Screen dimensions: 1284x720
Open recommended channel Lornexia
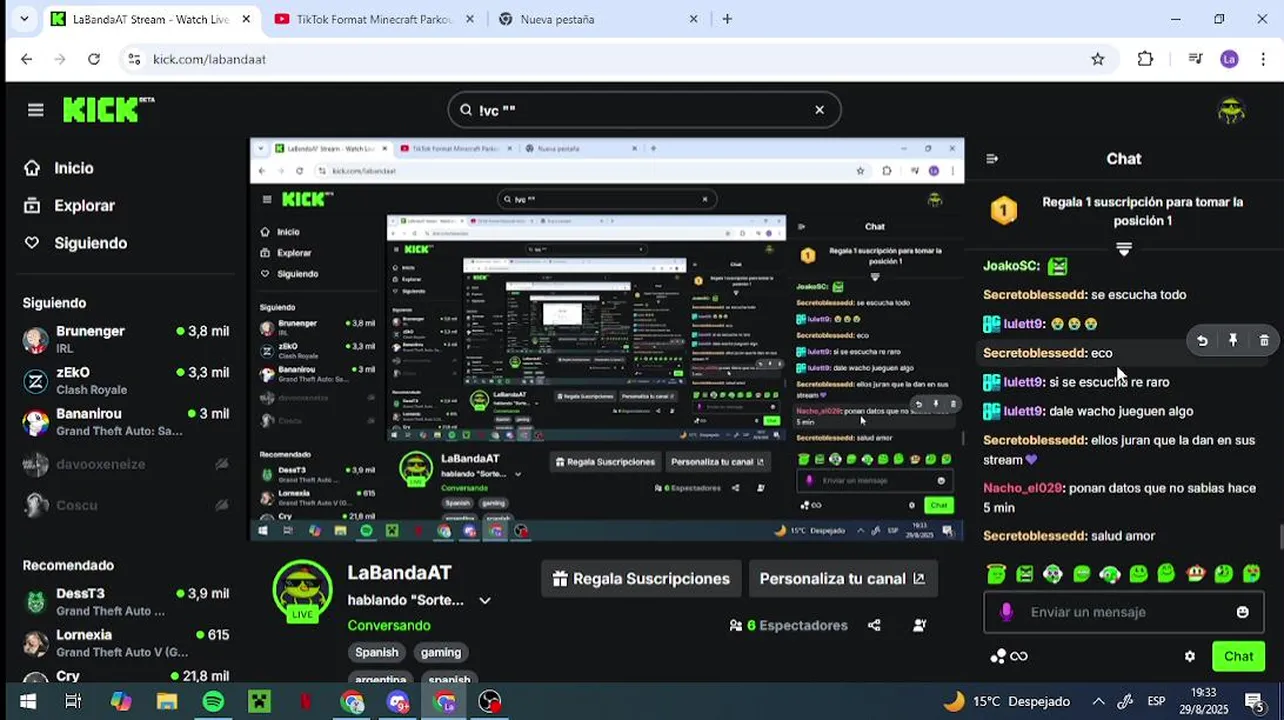coord(126,643)
